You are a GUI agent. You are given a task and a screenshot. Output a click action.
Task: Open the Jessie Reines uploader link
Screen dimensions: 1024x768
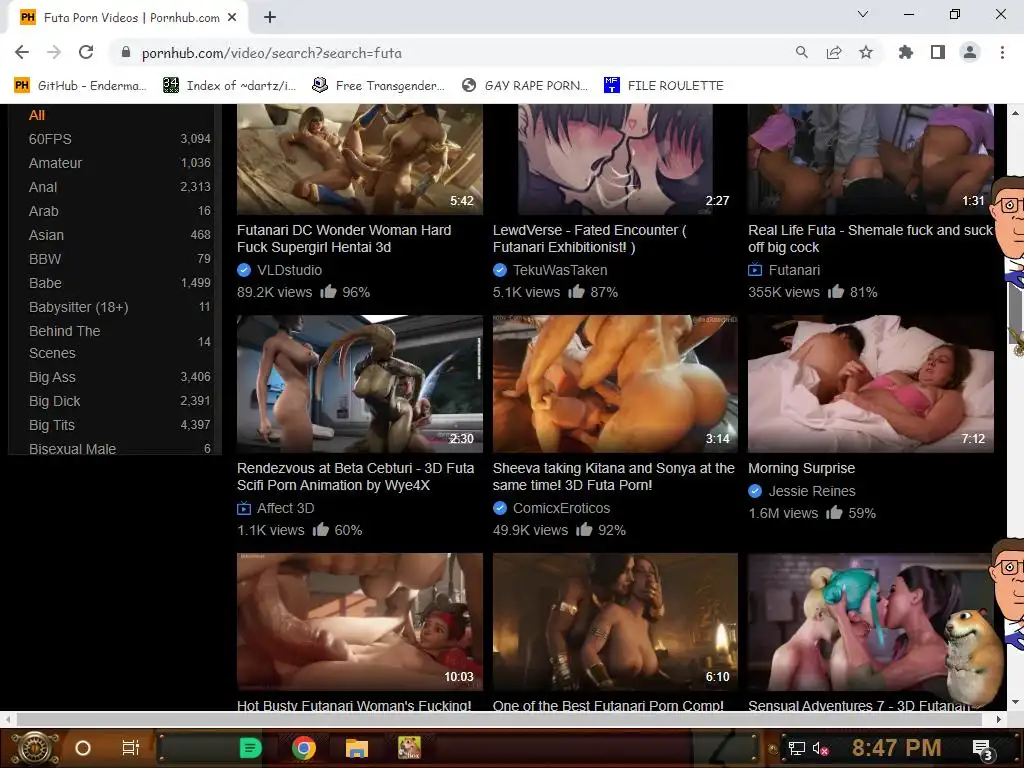point(812,490)
